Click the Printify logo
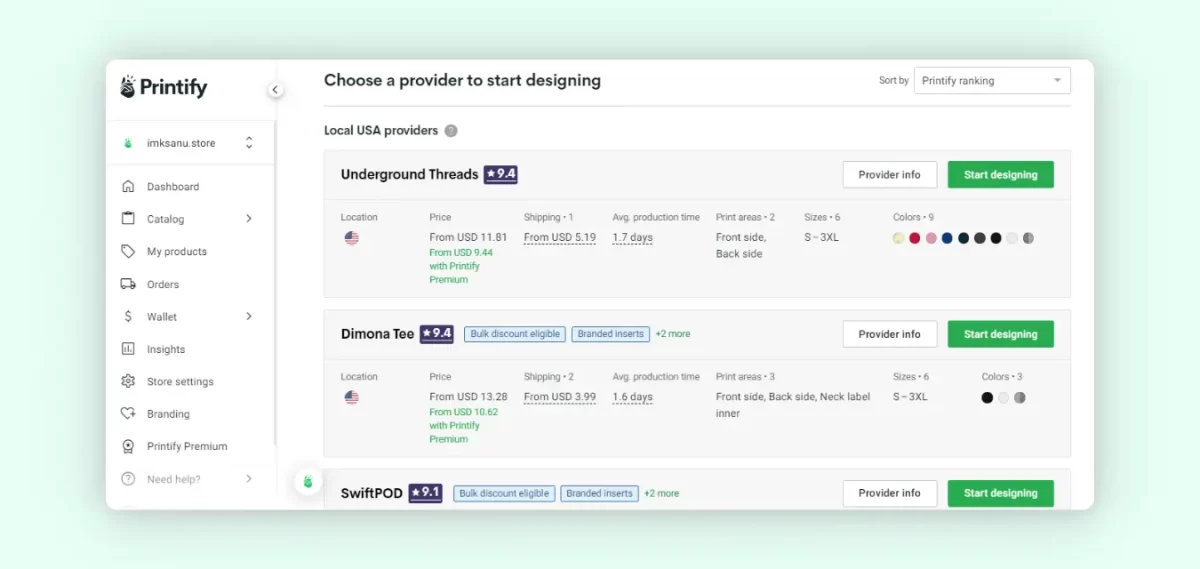1200x569 pixels. pos(163,88)
